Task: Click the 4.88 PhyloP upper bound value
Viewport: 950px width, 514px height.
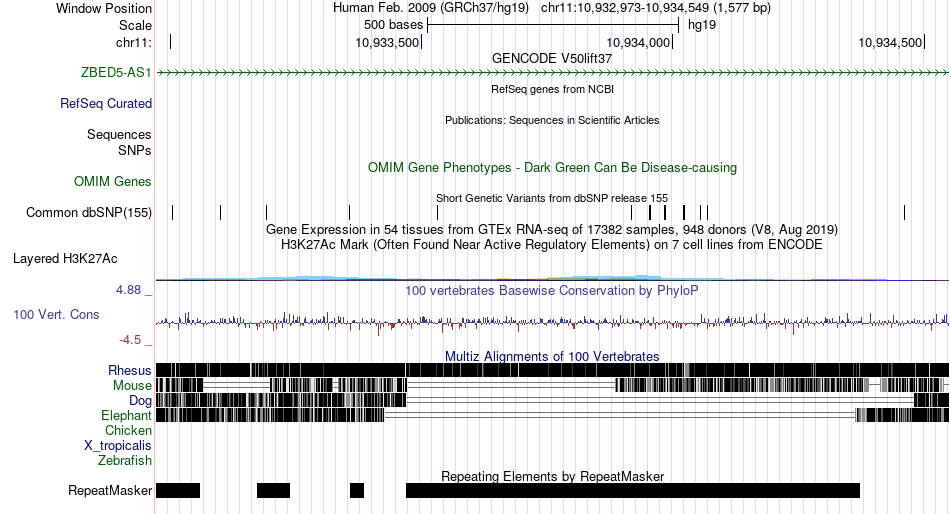Action: pos(128,290)
